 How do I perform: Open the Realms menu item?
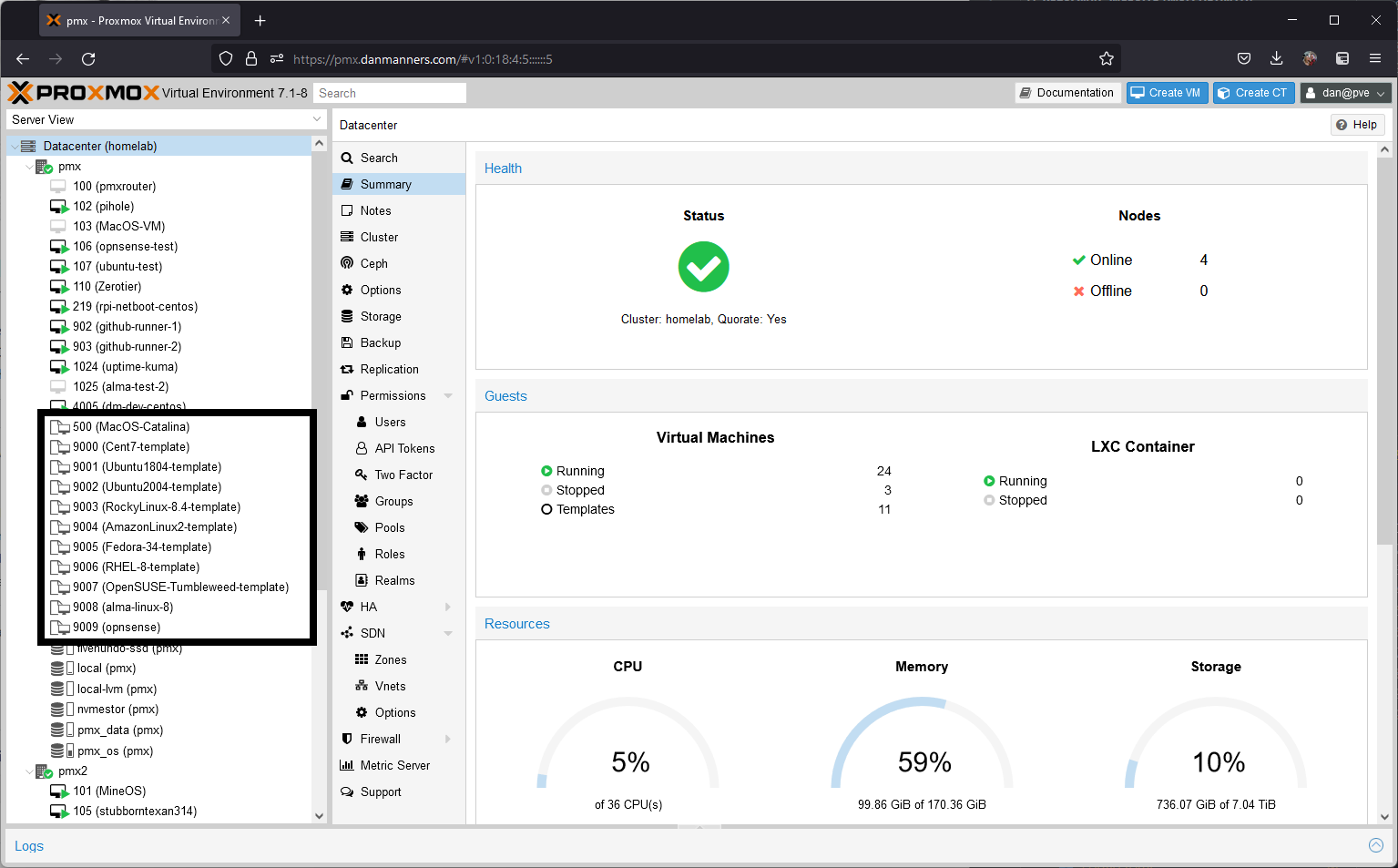(x=399, y=580)
